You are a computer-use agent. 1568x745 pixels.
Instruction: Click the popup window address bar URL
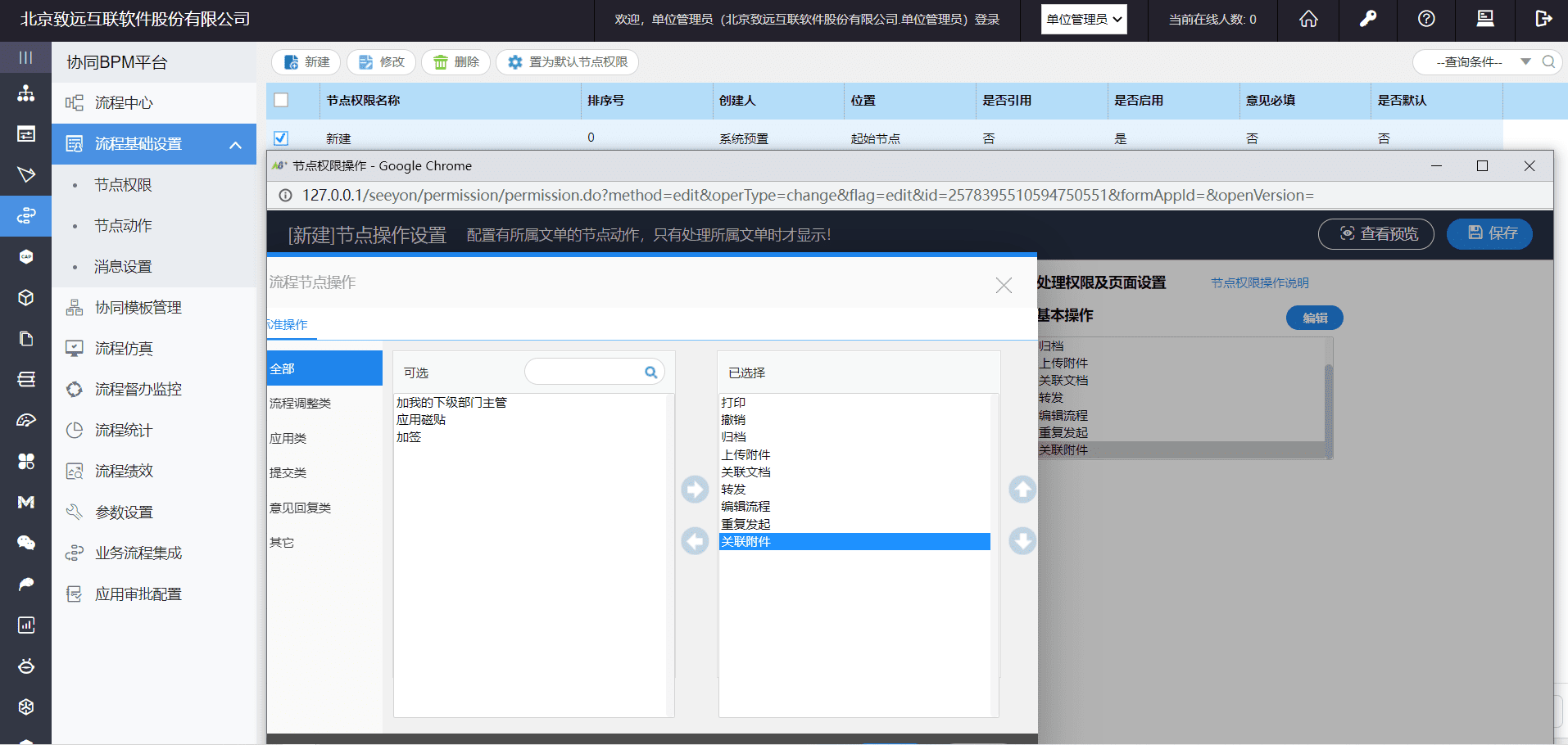(x=808, y=196)
